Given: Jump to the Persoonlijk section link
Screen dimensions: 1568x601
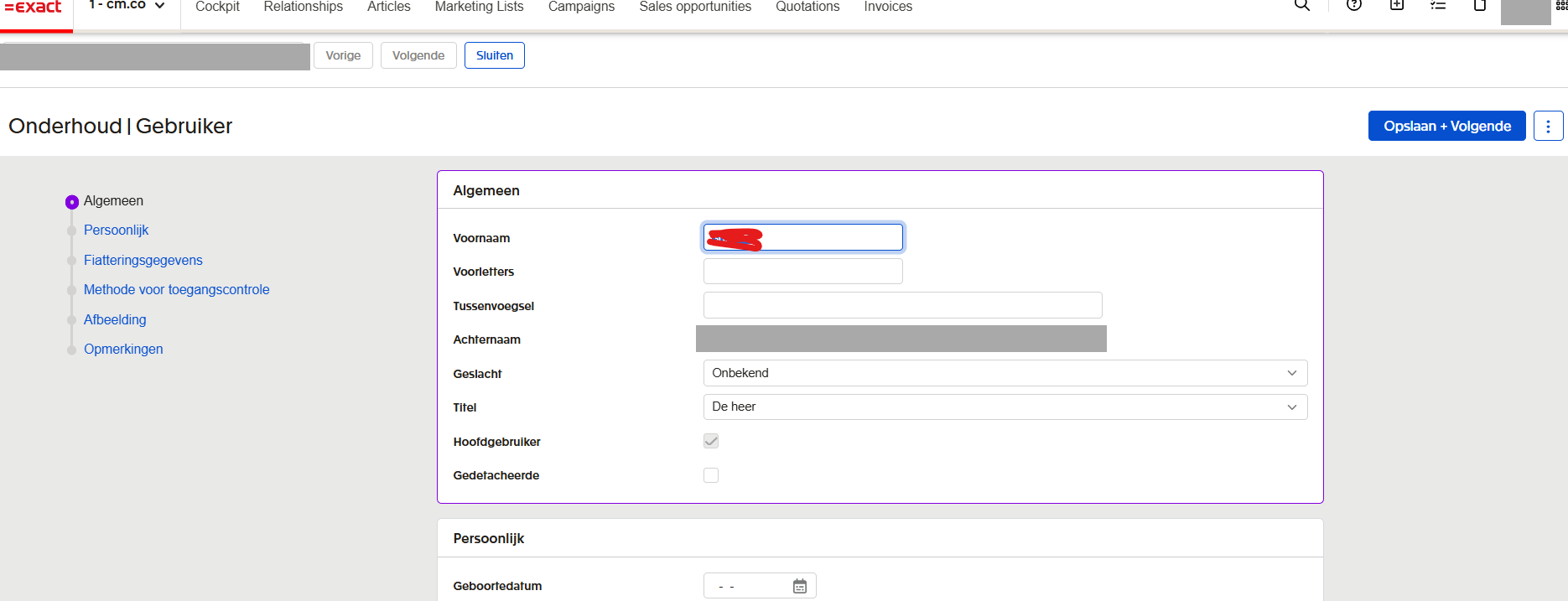Looking at the screenshot, I should point(116,230).
